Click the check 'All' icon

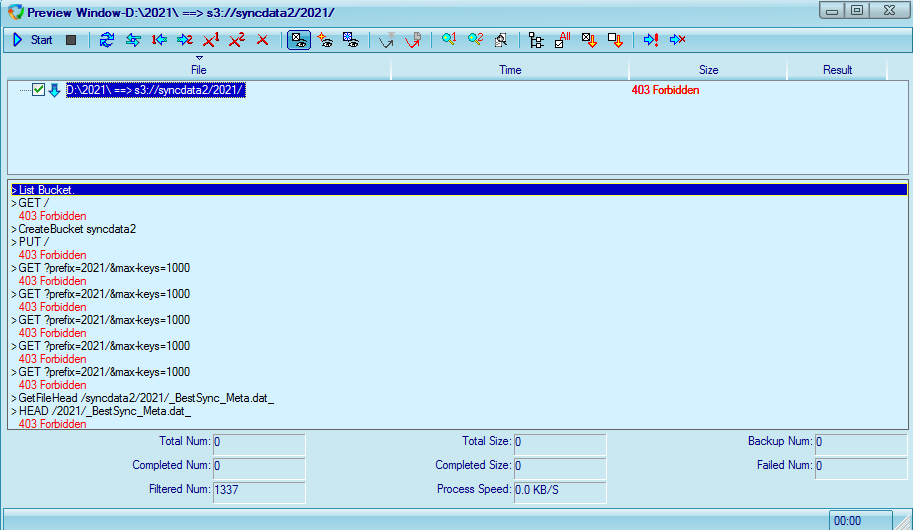(562, 40)
